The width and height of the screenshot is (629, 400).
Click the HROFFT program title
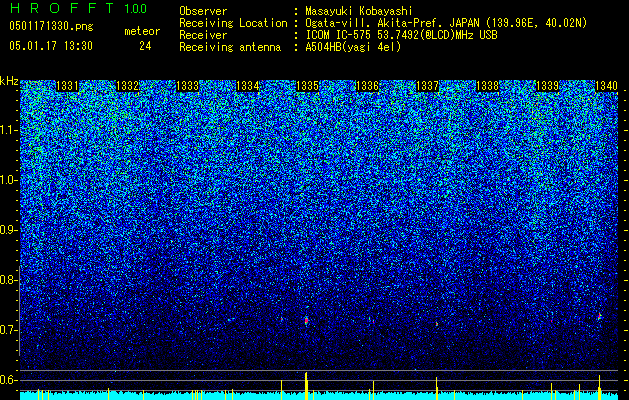click(63, 8)
